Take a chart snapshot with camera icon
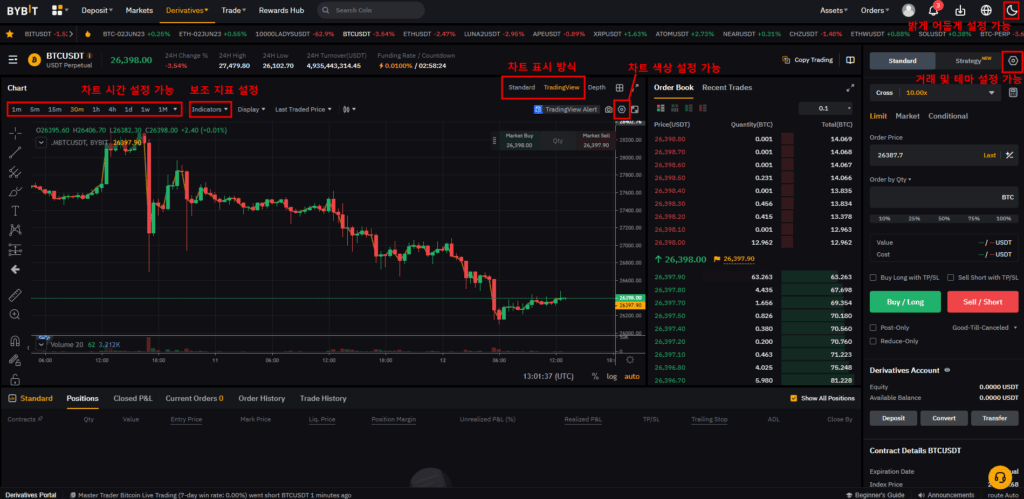The width and height of the screenshot is (1024, 499). [609, 110]
